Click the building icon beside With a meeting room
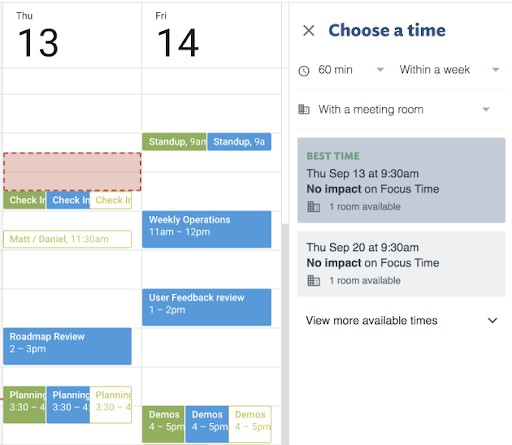The height and width of the screenshot is (445, 512). (304, 109)
